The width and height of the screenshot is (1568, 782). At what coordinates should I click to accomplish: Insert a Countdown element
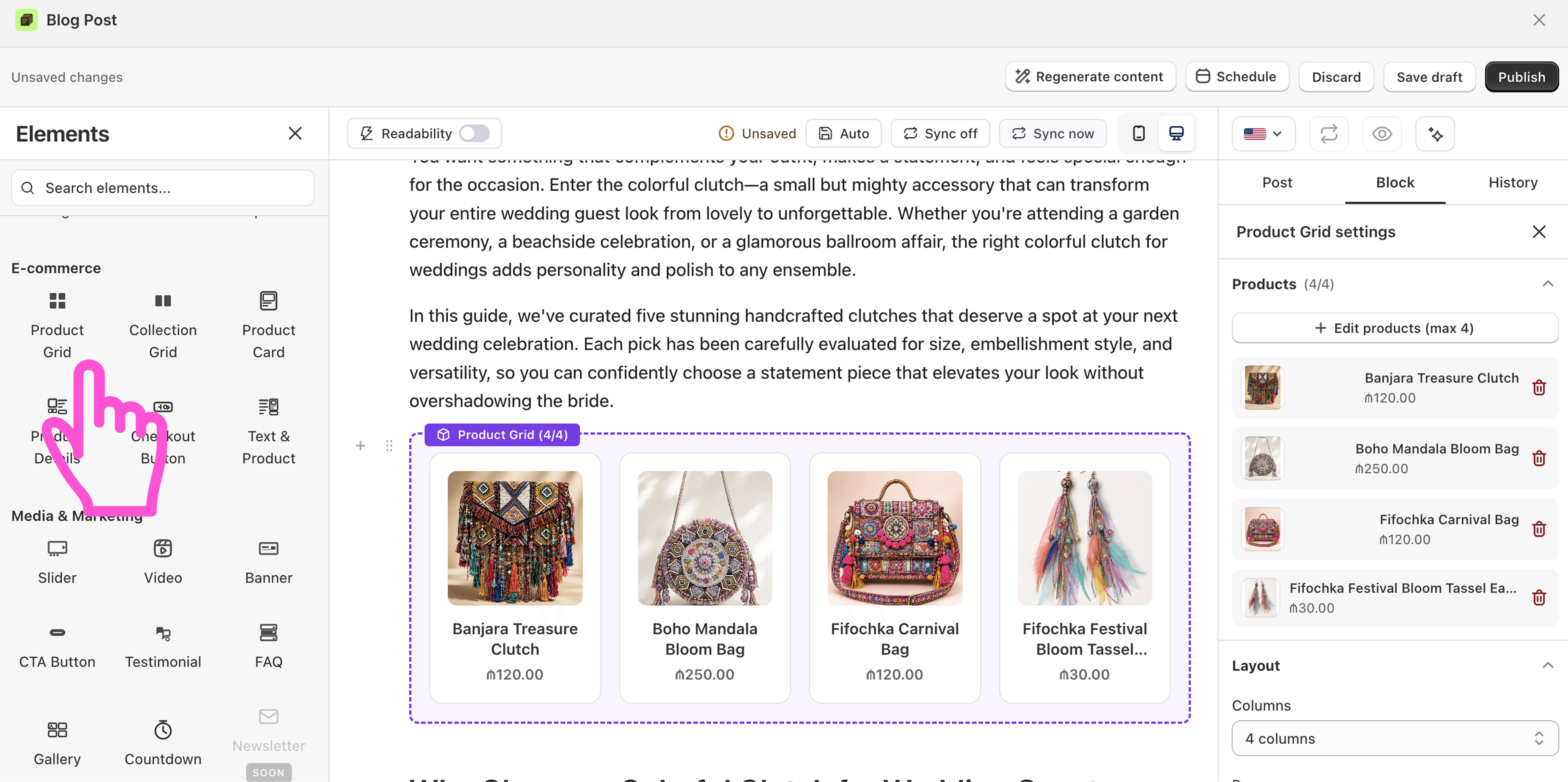click(163, 743)
